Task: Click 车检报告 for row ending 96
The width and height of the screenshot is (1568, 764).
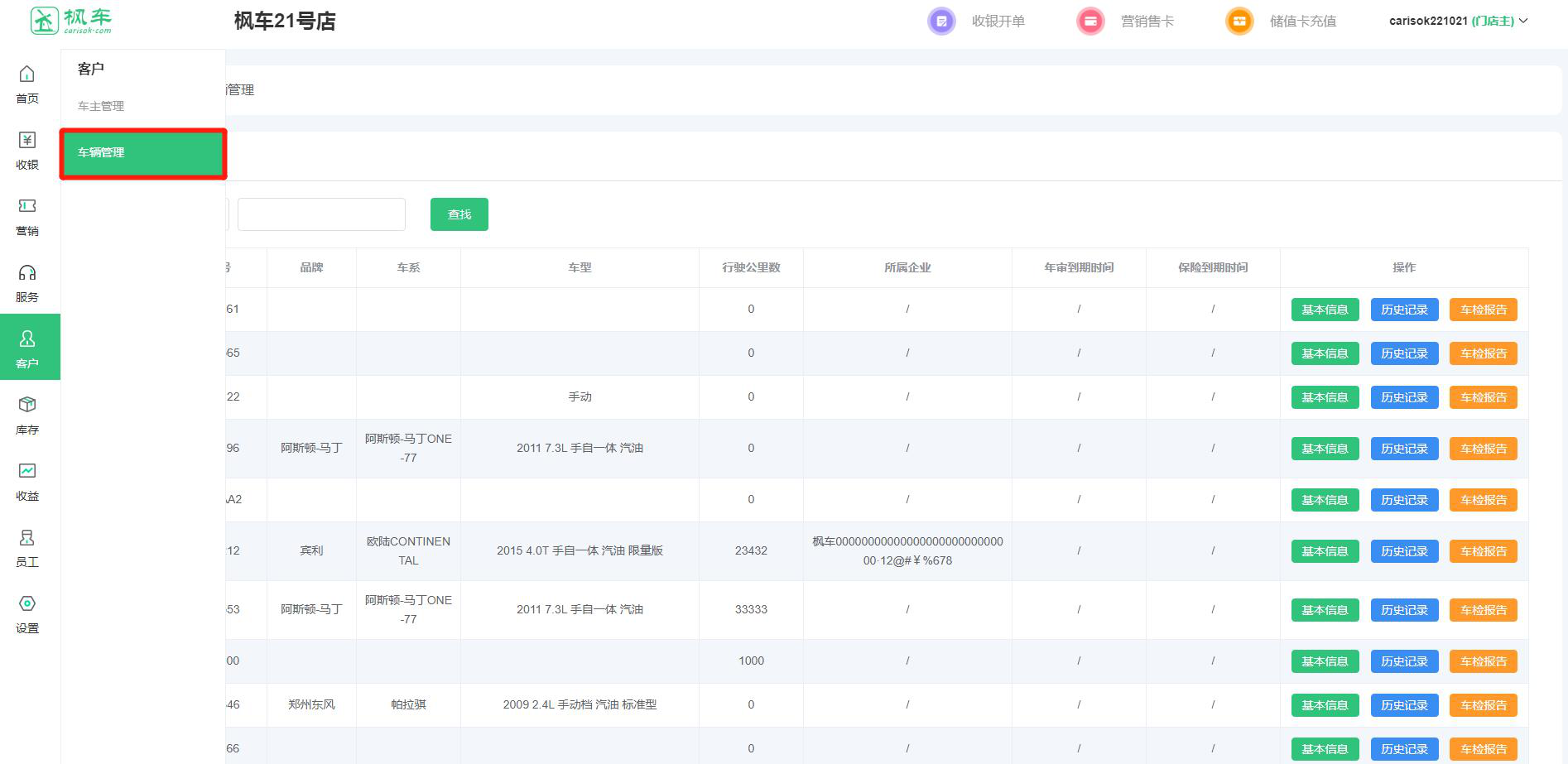Action: pyautogui.click(x=1484, y=449)
